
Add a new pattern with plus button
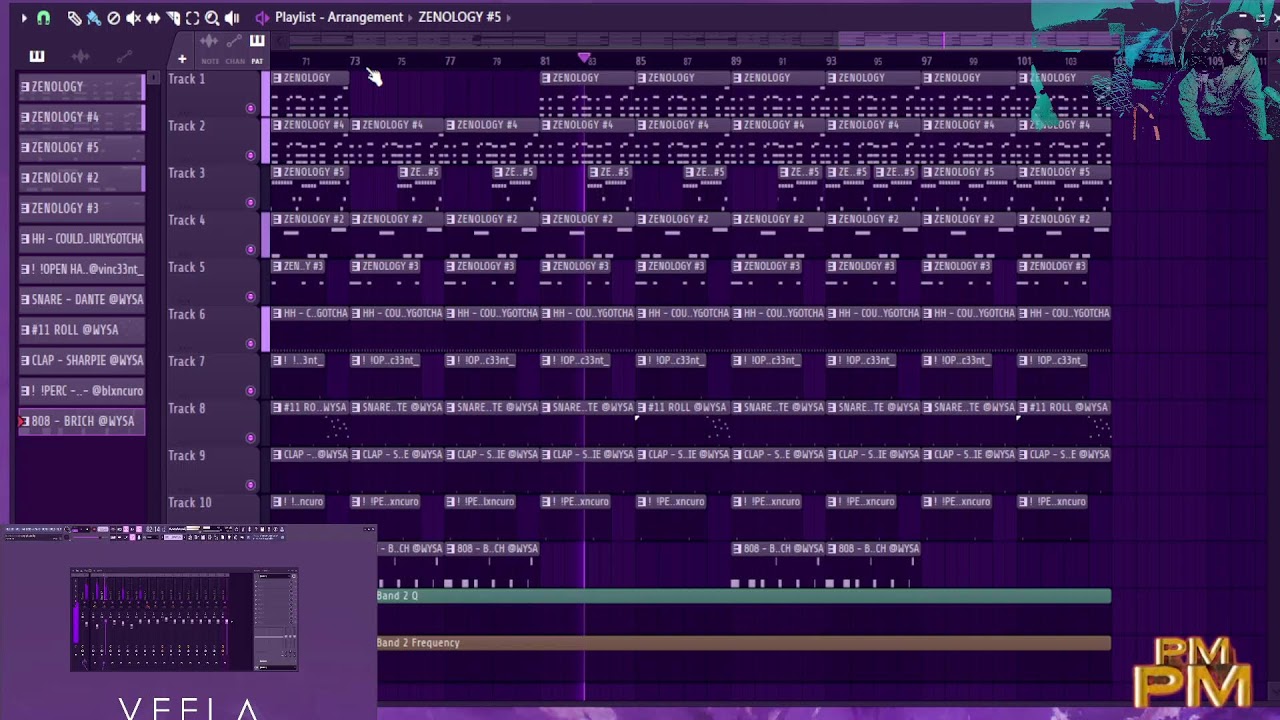pyautogui.click(x=182, y=59)
